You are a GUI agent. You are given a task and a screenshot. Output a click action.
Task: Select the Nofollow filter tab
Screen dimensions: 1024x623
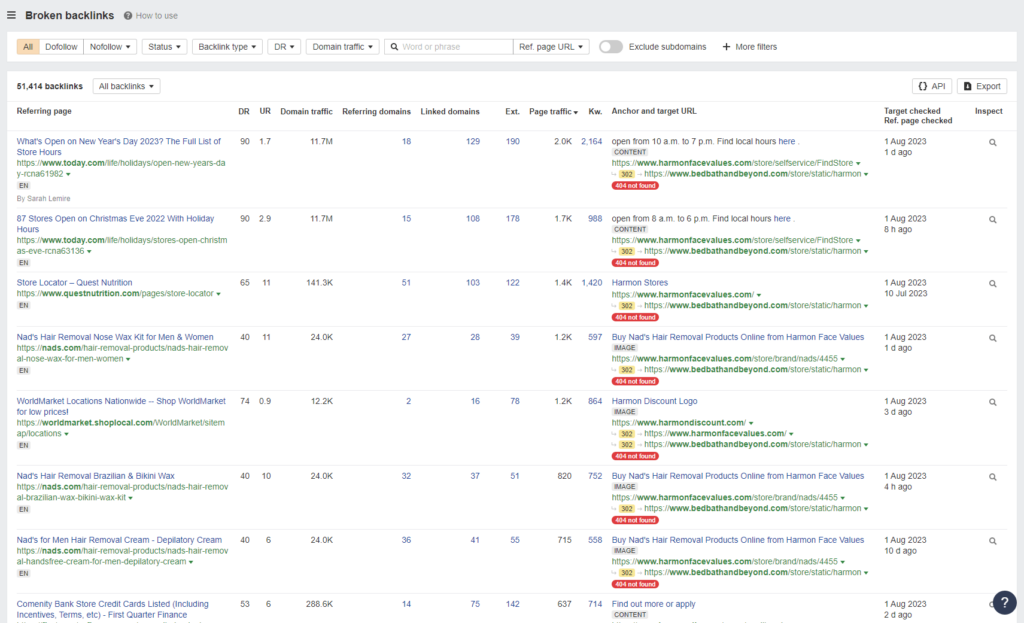[x=110, y=46]
